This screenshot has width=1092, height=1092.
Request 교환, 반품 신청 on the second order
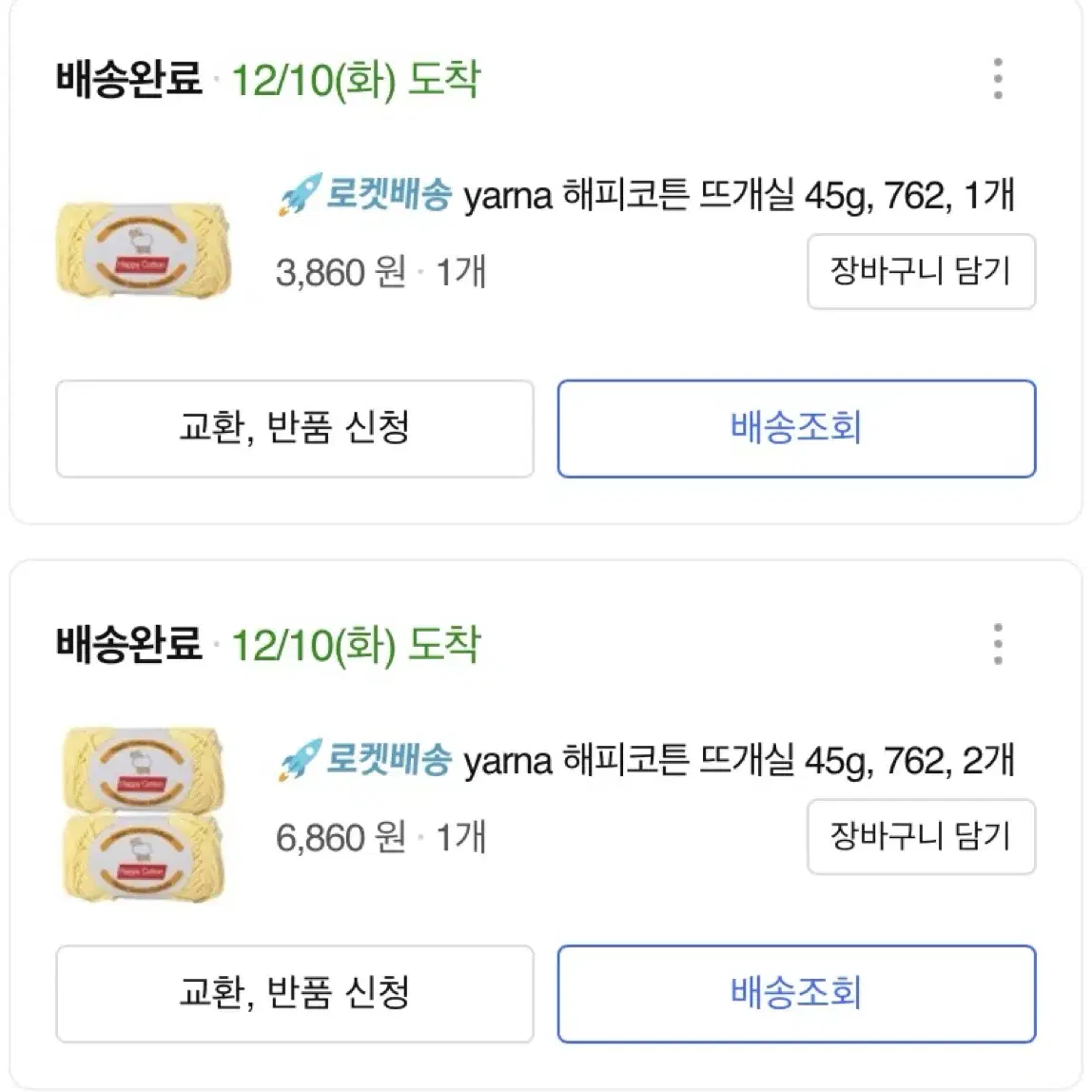[x=295, y=994]
